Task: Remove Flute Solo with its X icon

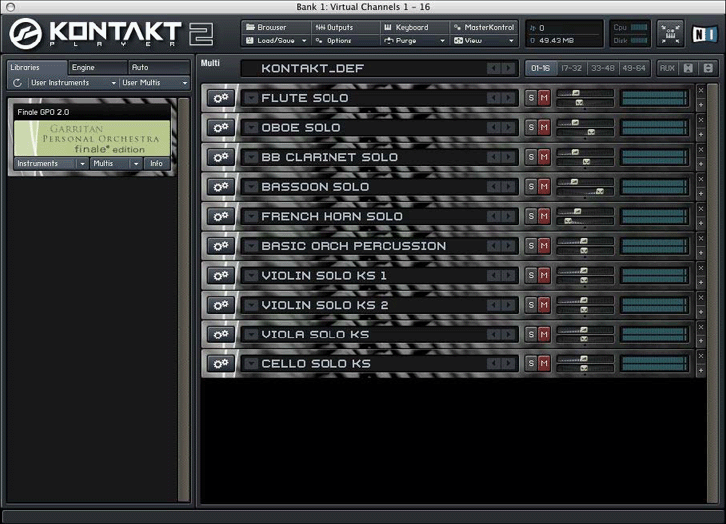Action: (701, 91)
